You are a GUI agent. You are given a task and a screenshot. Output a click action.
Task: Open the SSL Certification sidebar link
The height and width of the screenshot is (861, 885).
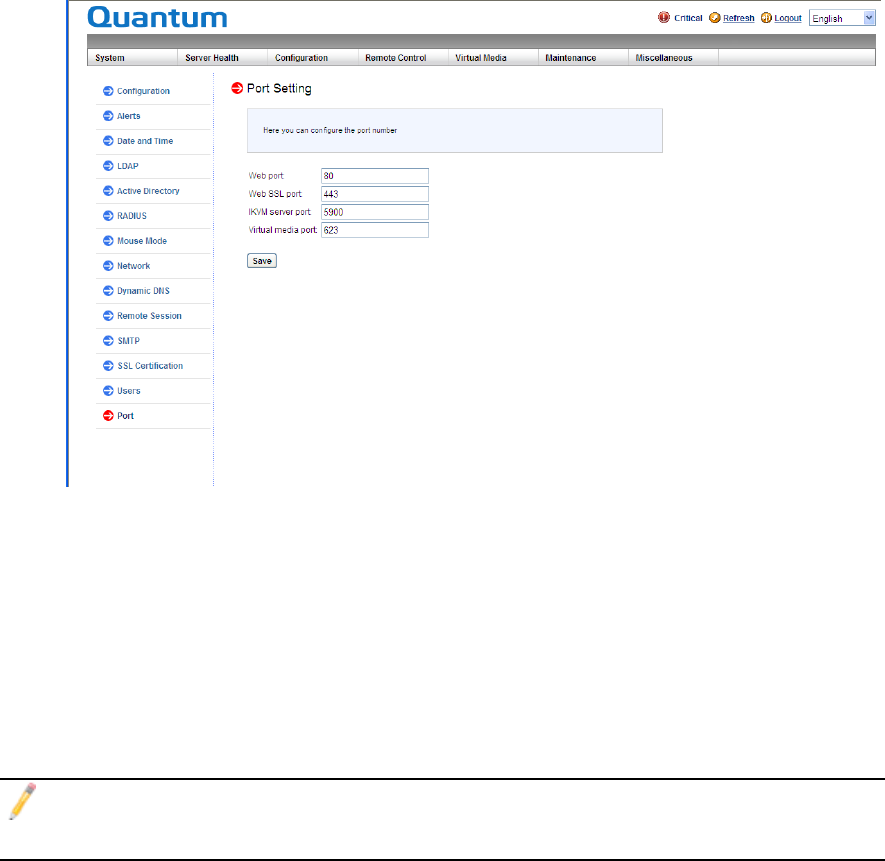pos(150,365)
